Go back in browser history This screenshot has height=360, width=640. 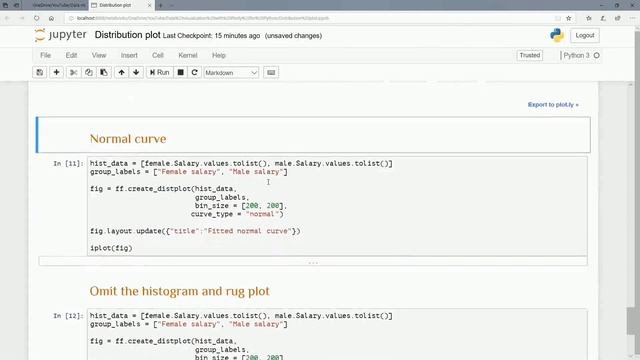tap(7, 18)
